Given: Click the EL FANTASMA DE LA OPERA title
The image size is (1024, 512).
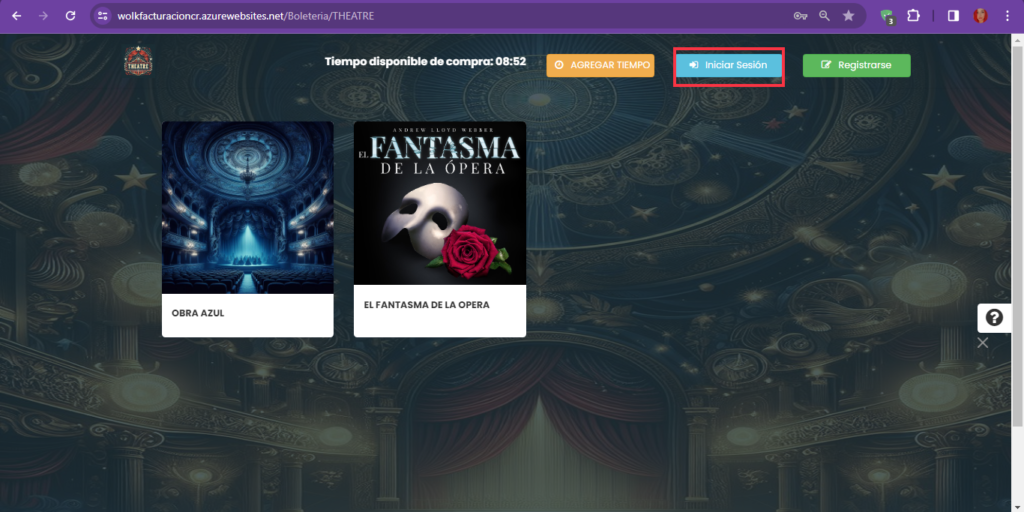Looking at the screenshot, I should tap(426, 305).
